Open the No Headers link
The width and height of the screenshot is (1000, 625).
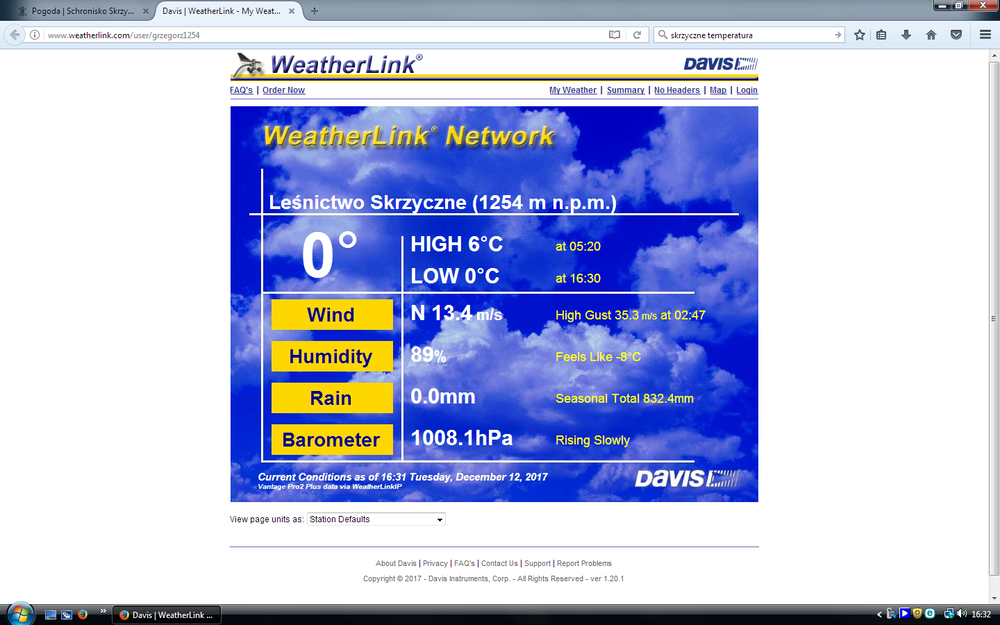pyautogui.click(x=677, y=90)
